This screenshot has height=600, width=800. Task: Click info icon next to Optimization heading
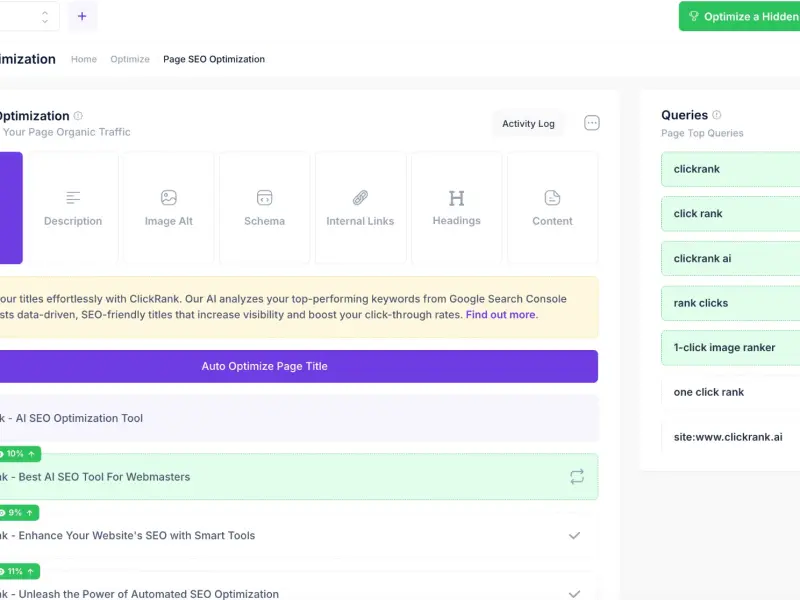(x=78, y=116)
